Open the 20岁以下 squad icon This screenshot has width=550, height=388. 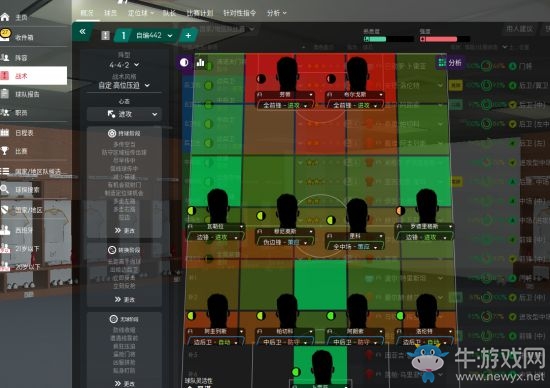click(x=5, y=267)
